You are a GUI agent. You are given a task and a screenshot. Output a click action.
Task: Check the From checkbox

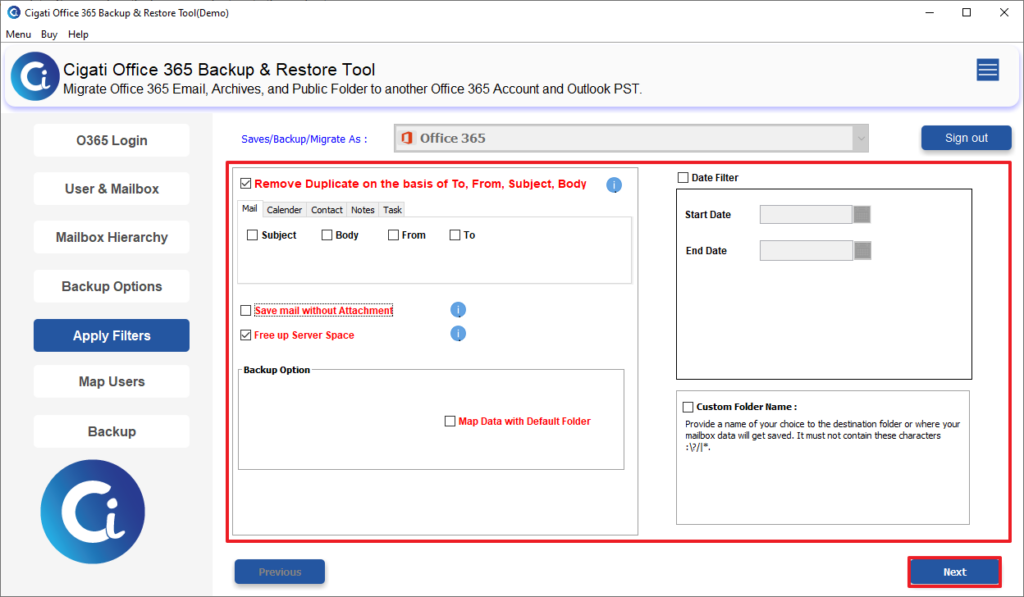[x=393, y=235]
